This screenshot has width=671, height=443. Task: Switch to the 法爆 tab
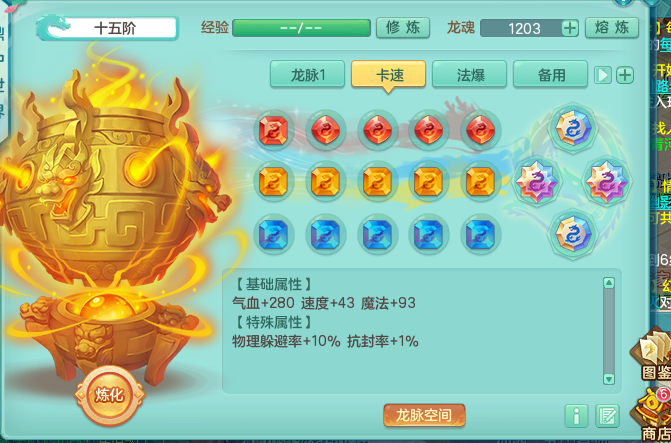click(x=469, y=74)
